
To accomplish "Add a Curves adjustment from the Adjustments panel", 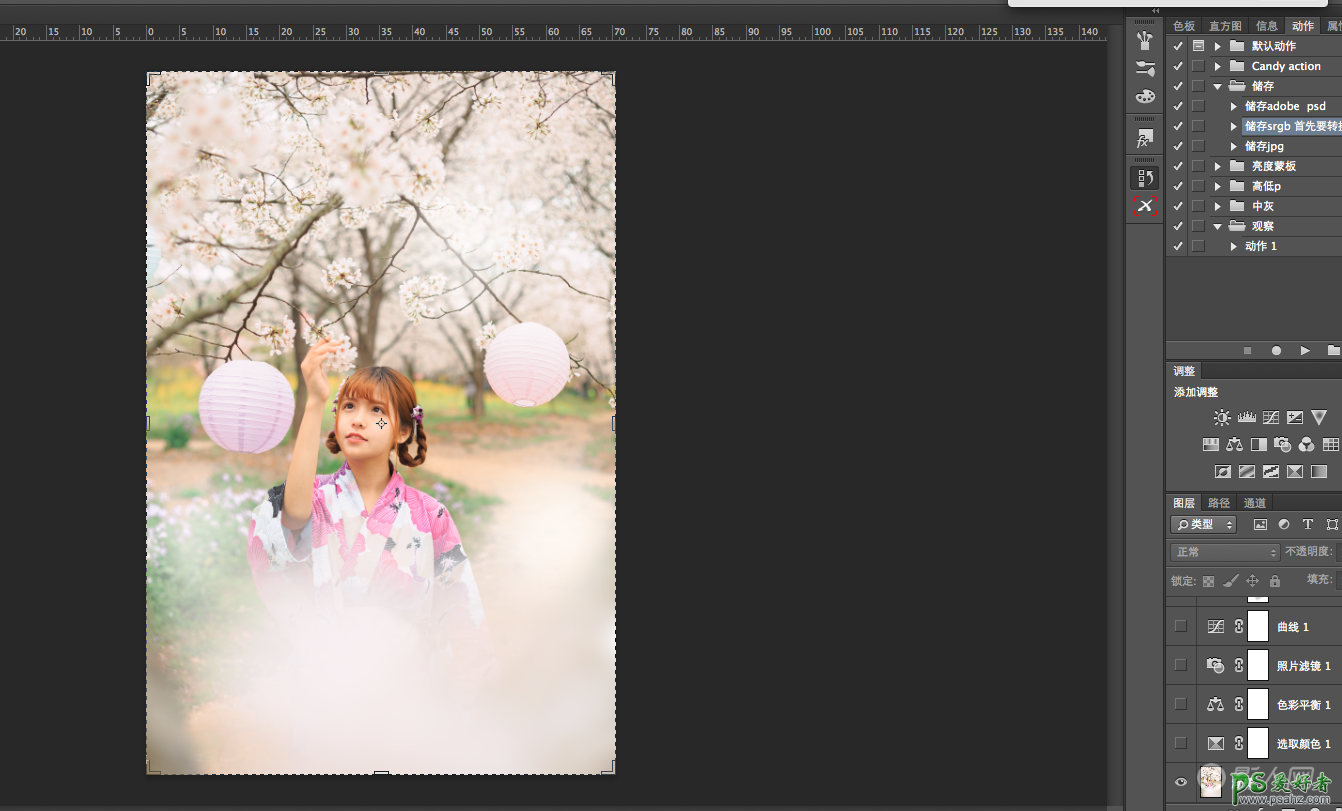I will pyautogui.click(x=1271, y=418).
